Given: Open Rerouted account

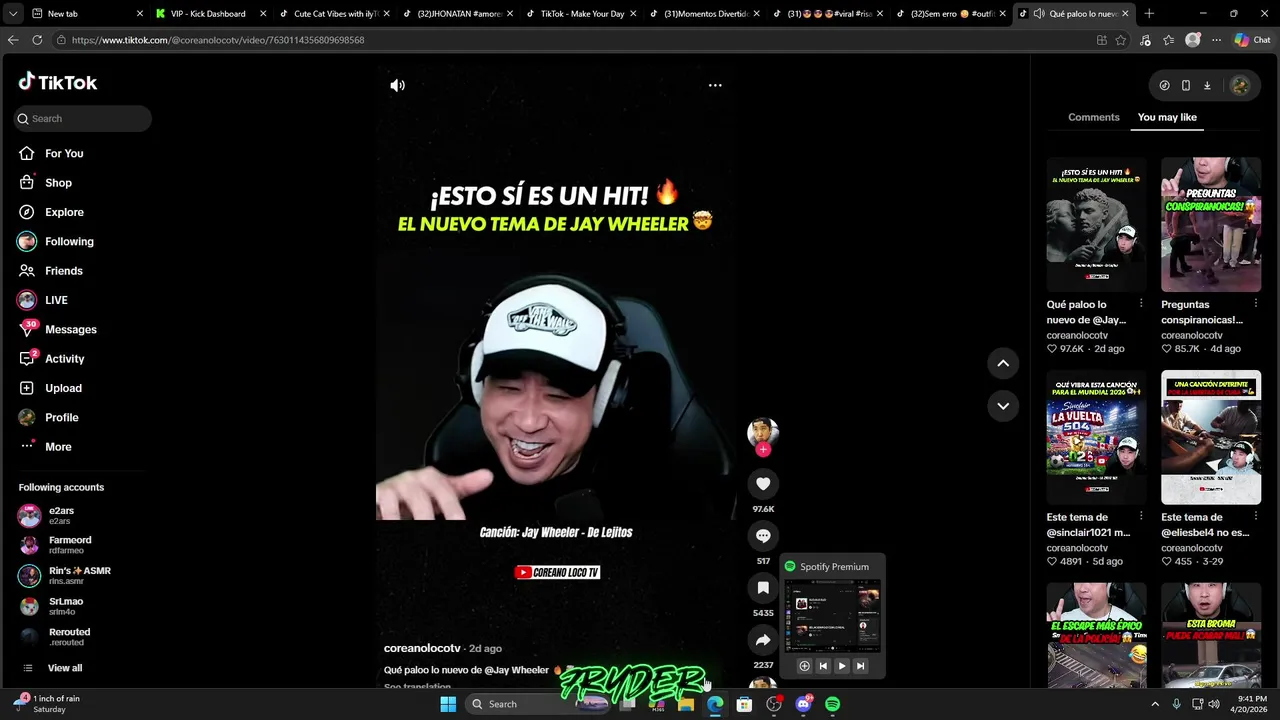Looking at the screenshot, I should tap(69, 637).
